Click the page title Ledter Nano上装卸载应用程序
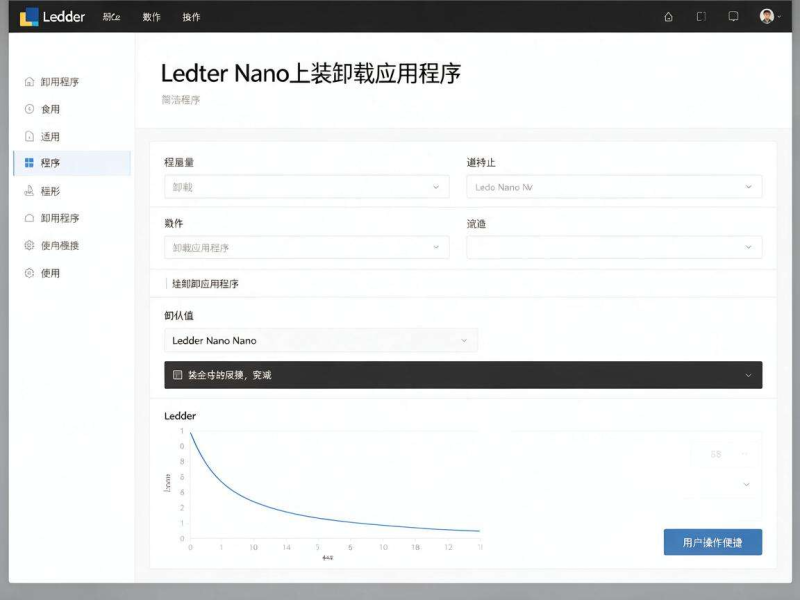 pos(311,73)
